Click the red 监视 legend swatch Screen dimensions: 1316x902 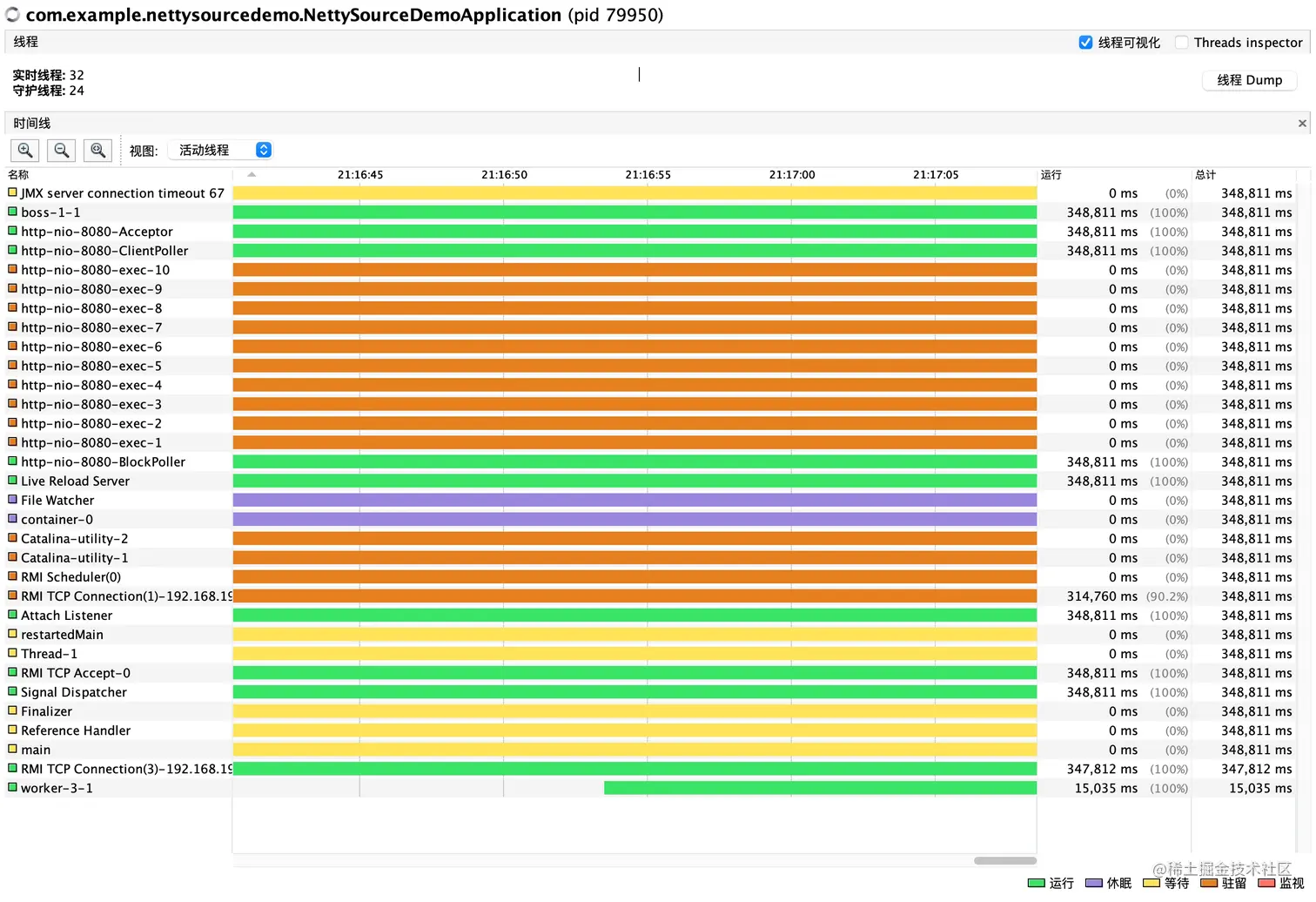point(1266,883)
